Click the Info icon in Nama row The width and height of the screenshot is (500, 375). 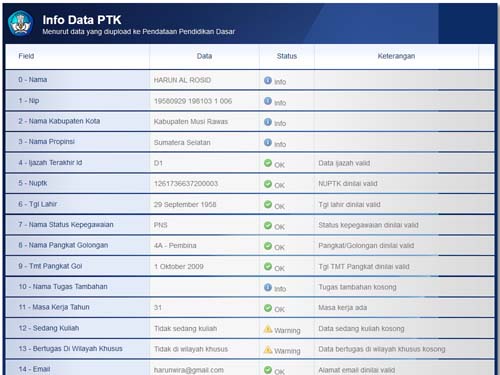(x=268, y=80)
